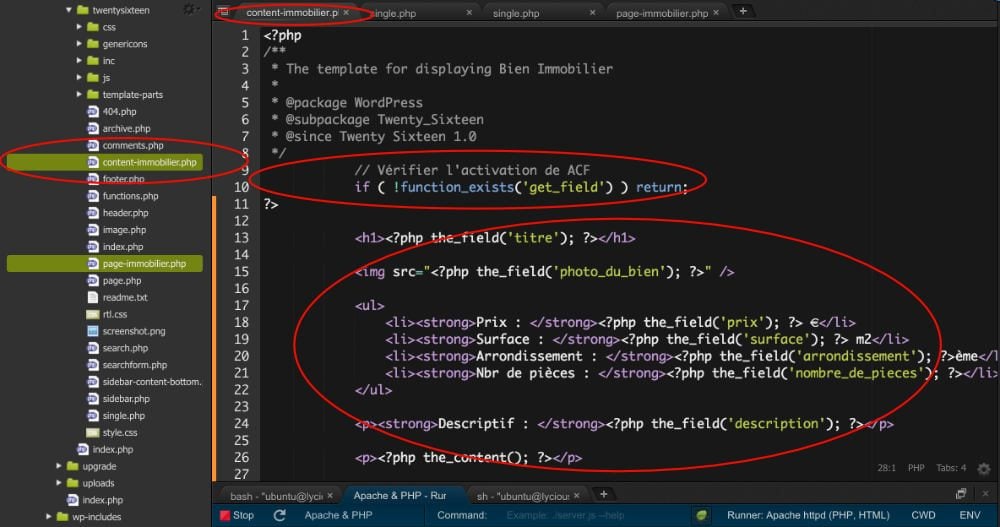Open the file tree settings gear
This screenshot has width=1000, height=527.
187,9
